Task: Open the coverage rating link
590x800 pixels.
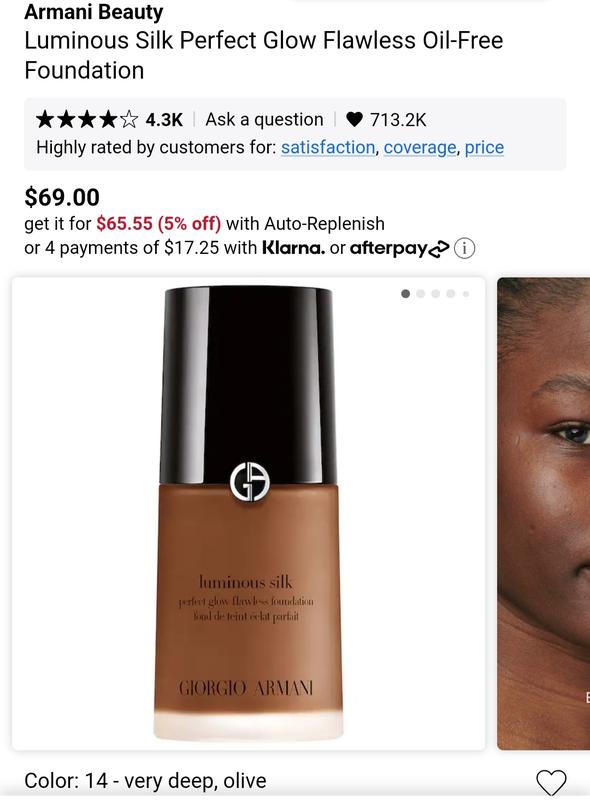Action: [x=420, y=147]
